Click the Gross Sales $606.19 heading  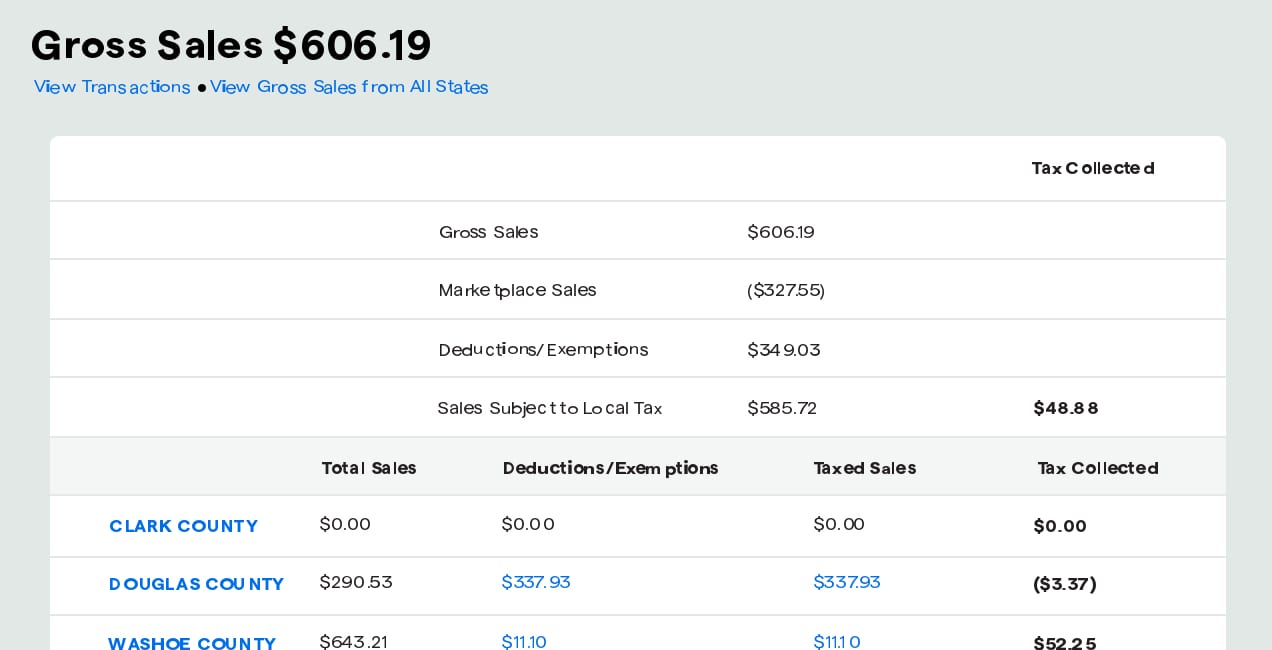coord(231,45)
